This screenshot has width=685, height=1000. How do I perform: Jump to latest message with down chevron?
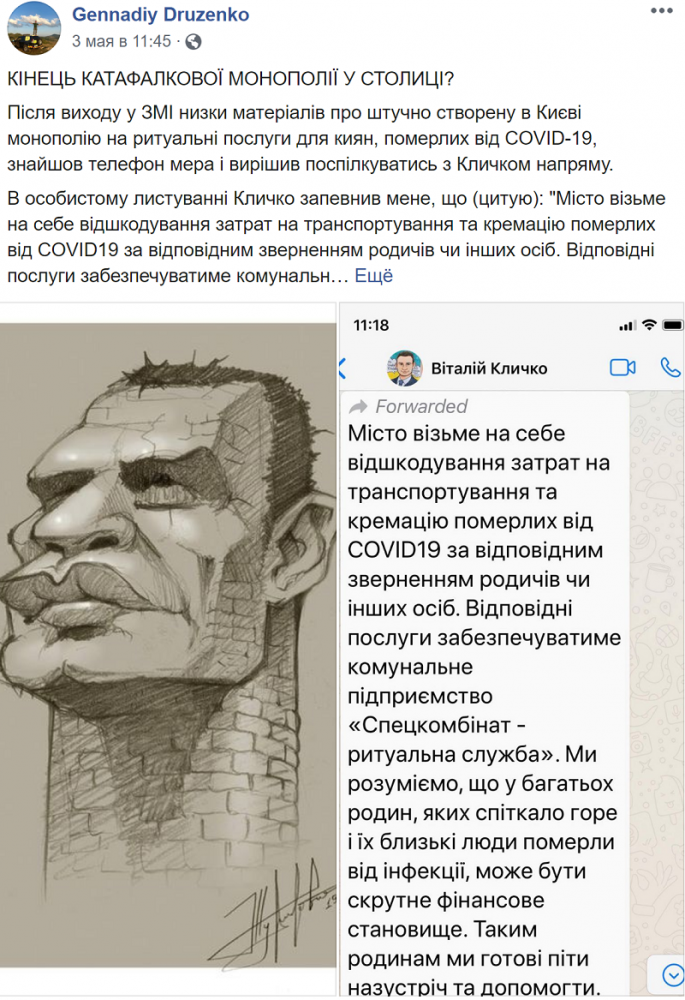point(672,974)
